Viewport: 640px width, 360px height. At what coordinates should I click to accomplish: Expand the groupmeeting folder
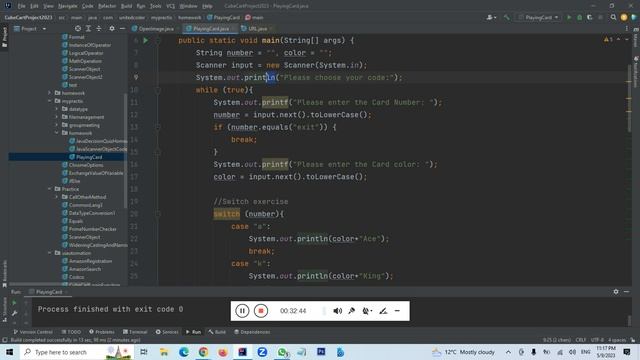[57, 125]
